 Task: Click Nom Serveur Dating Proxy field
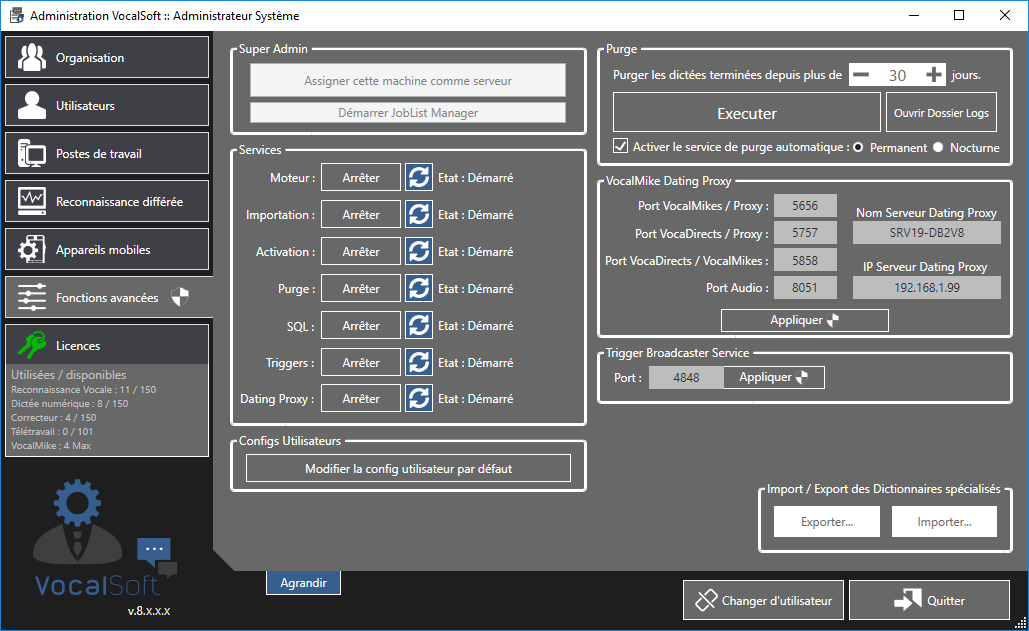927,233
